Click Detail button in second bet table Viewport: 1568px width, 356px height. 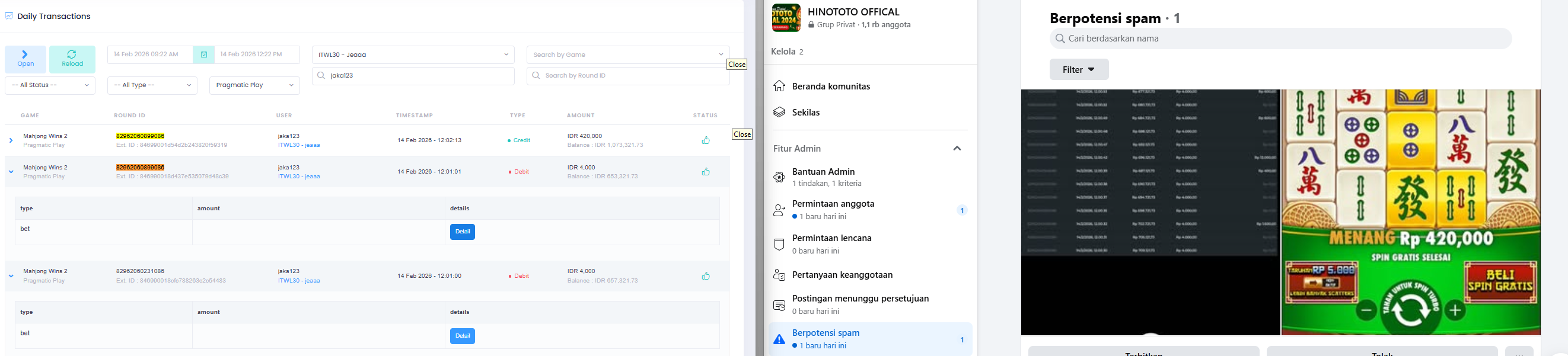click(x=463, y=336)
